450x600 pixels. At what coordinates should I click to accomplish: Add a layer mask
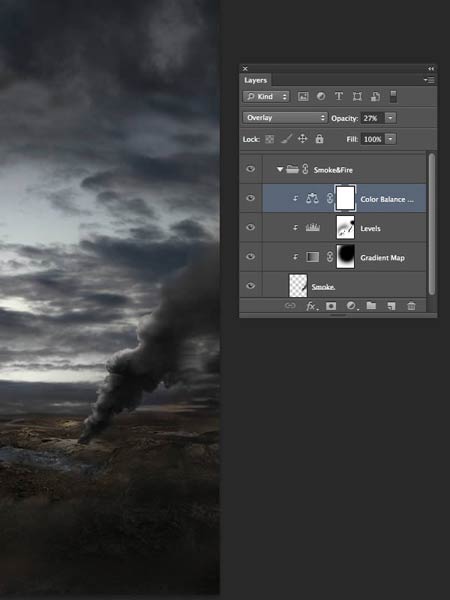coord(331,306)
